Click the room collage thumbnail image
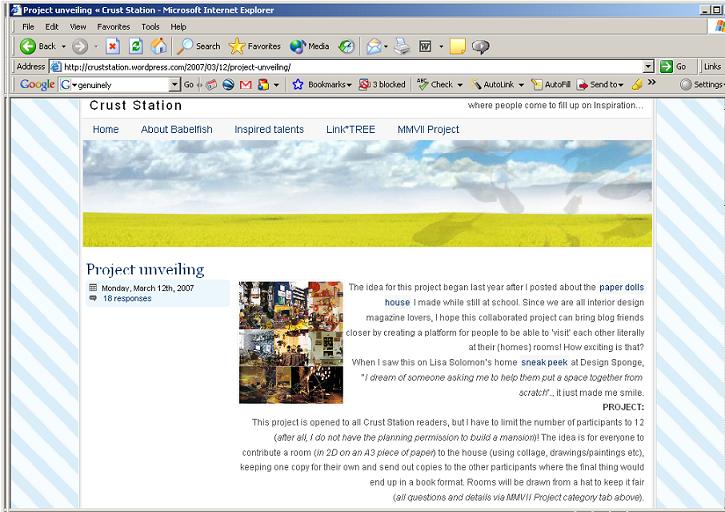Image resolution: width=725 pixels, height=512 pixels. [x=291, y=342]
